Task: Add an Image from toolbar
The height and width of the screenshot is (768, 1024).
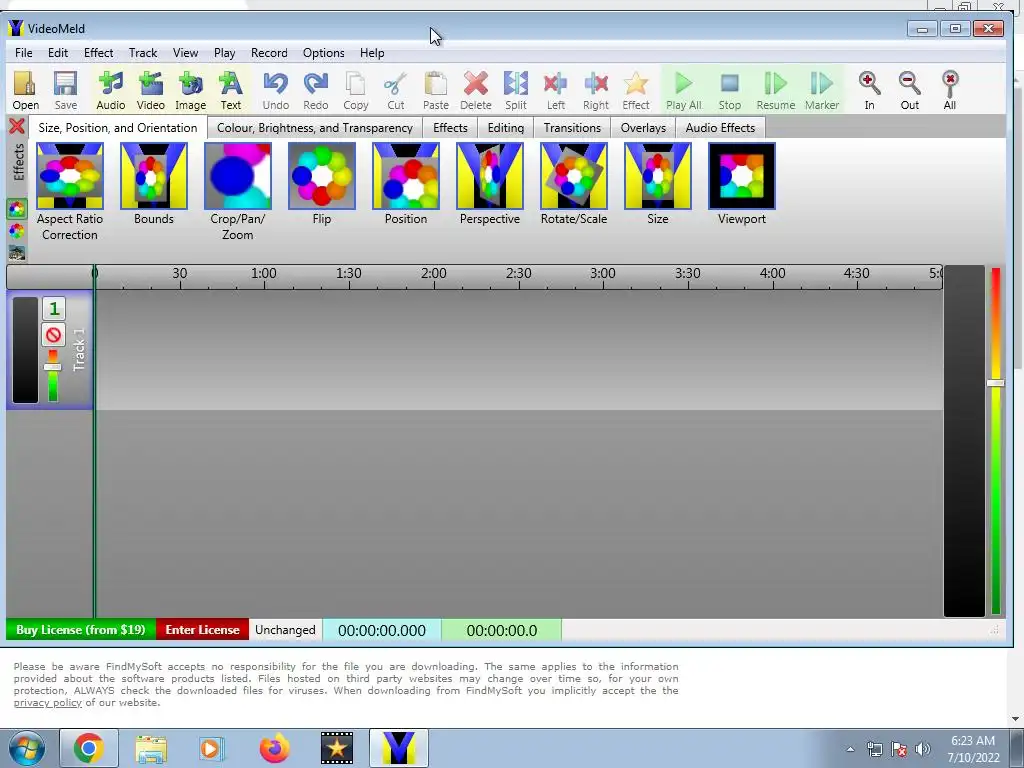Action: [190, 90]
